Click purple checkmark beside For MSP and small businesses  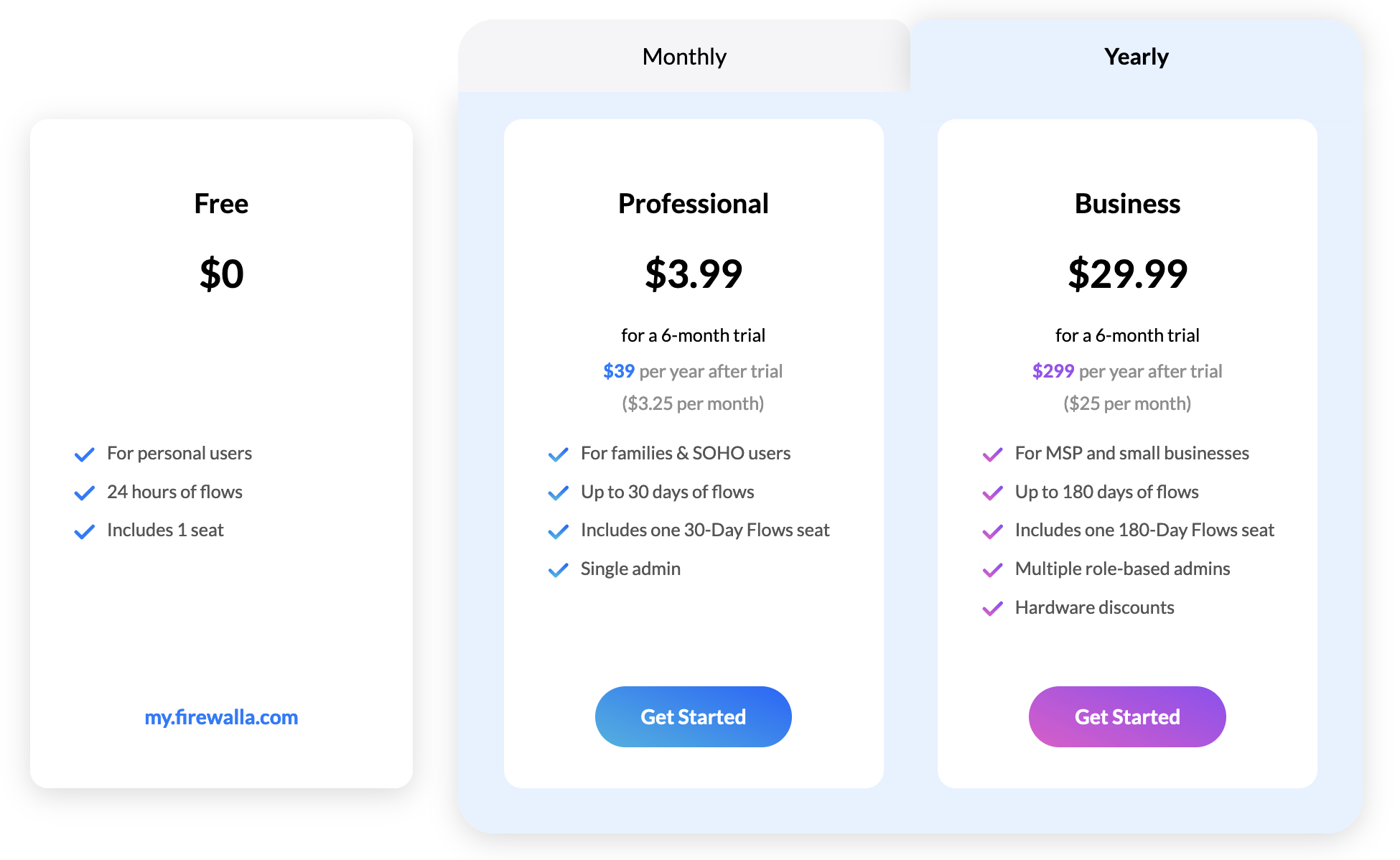click(x=993, y=454)
